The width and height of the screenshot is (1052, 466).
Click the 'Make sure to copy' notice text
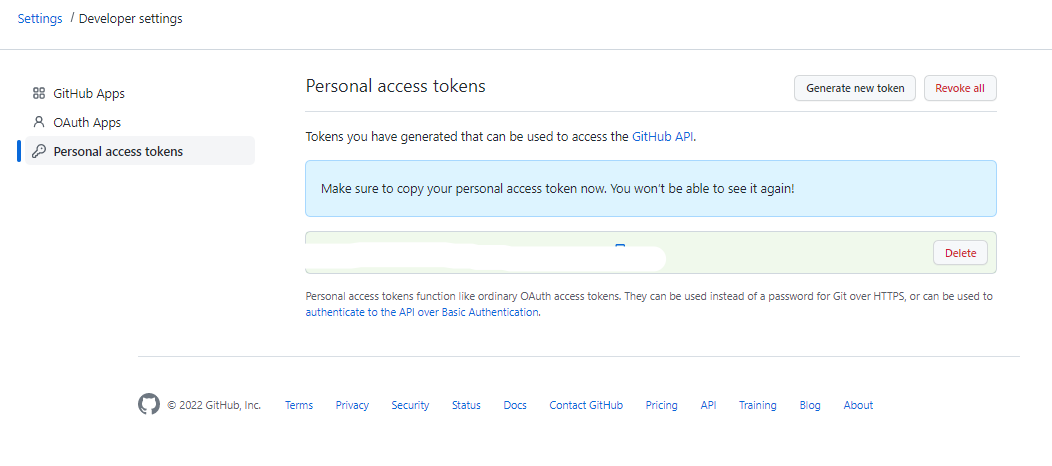(558, 188)
